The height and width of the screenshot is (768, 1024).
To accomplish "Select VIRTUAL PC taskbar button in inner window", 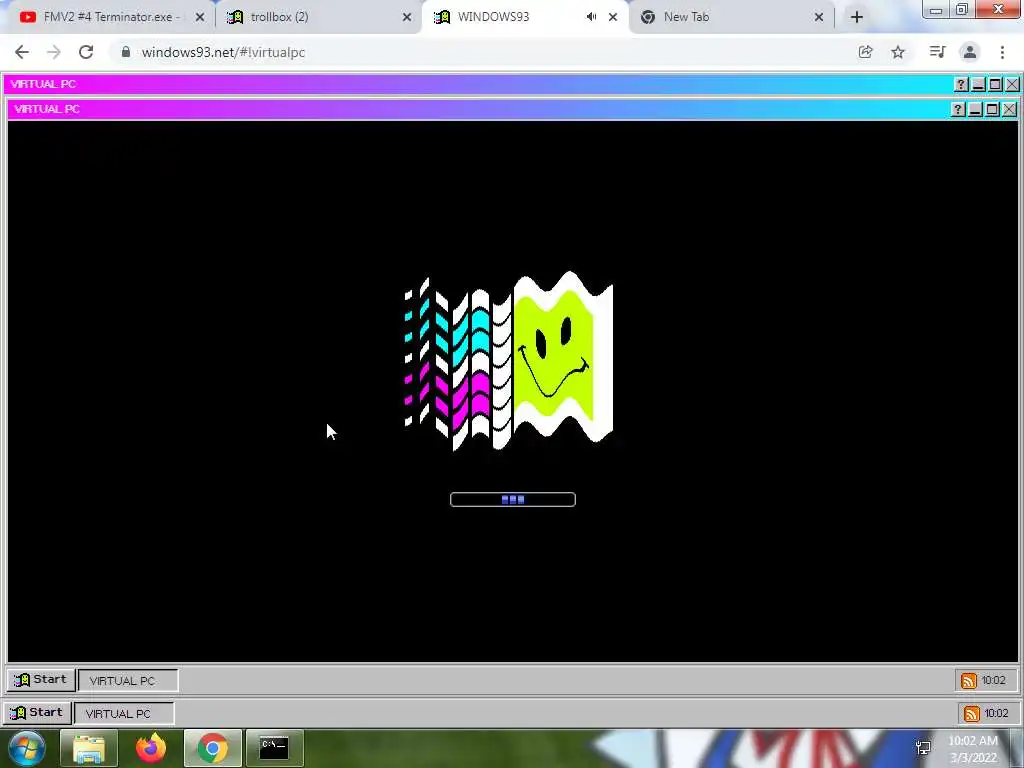I will coord(127,680).
